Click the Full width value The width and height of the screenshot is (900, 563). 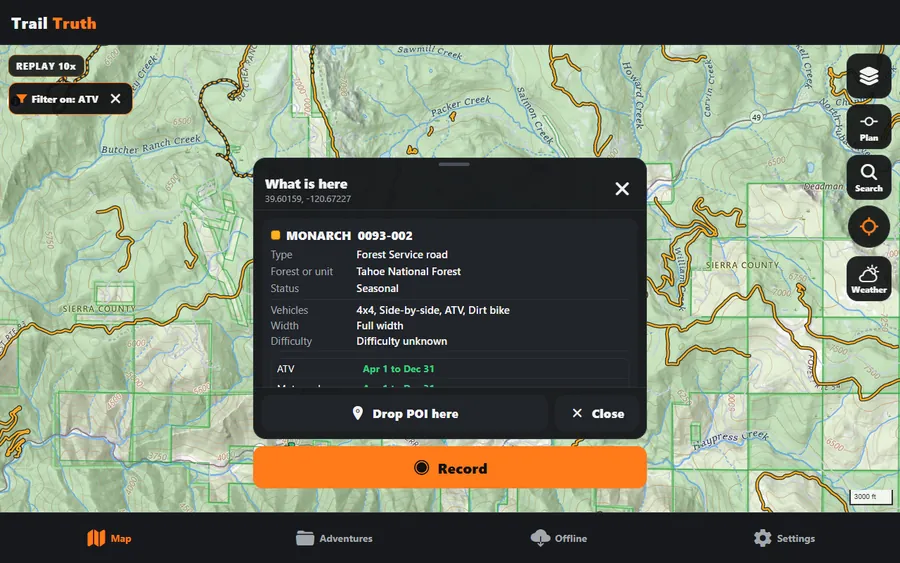(x=379, y=325)
